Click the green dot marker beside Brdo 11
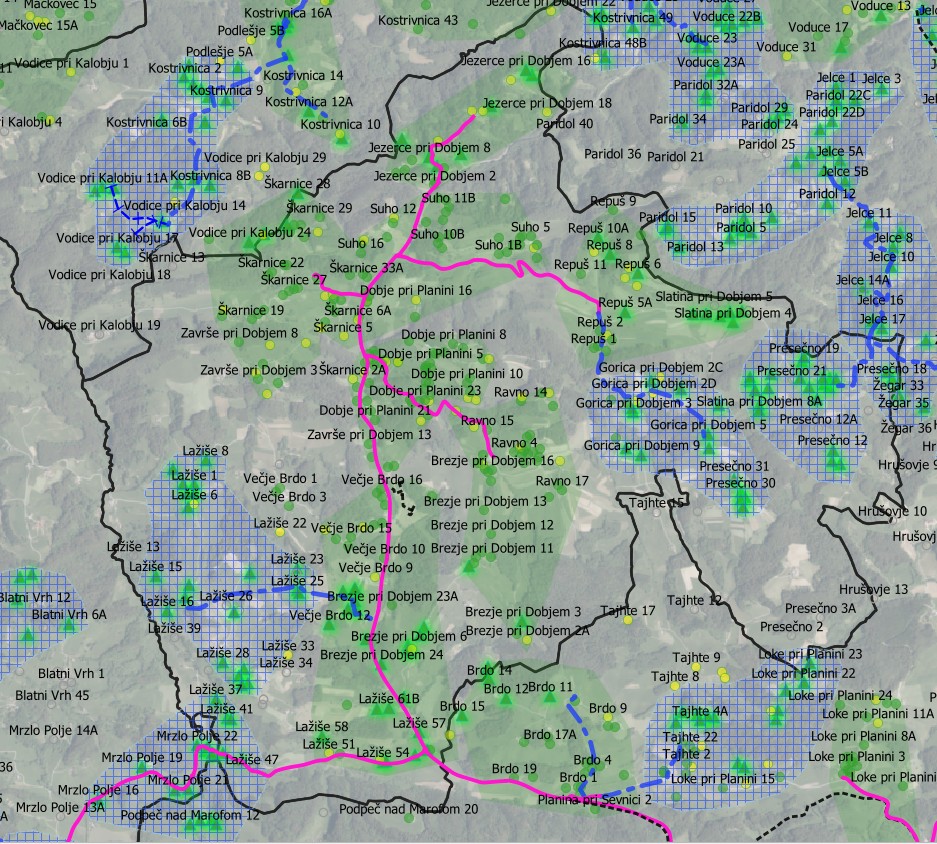Image resolution: width=937 pixels, height=844 pixels. 577,702
